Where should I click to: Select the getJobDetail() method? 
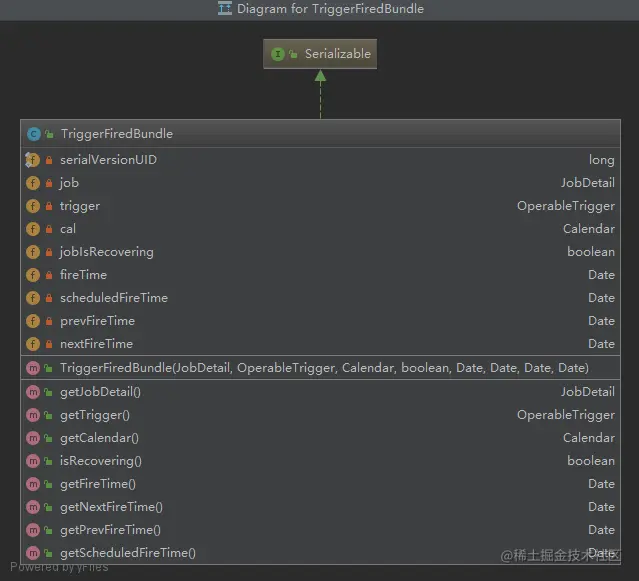[101, 392]
